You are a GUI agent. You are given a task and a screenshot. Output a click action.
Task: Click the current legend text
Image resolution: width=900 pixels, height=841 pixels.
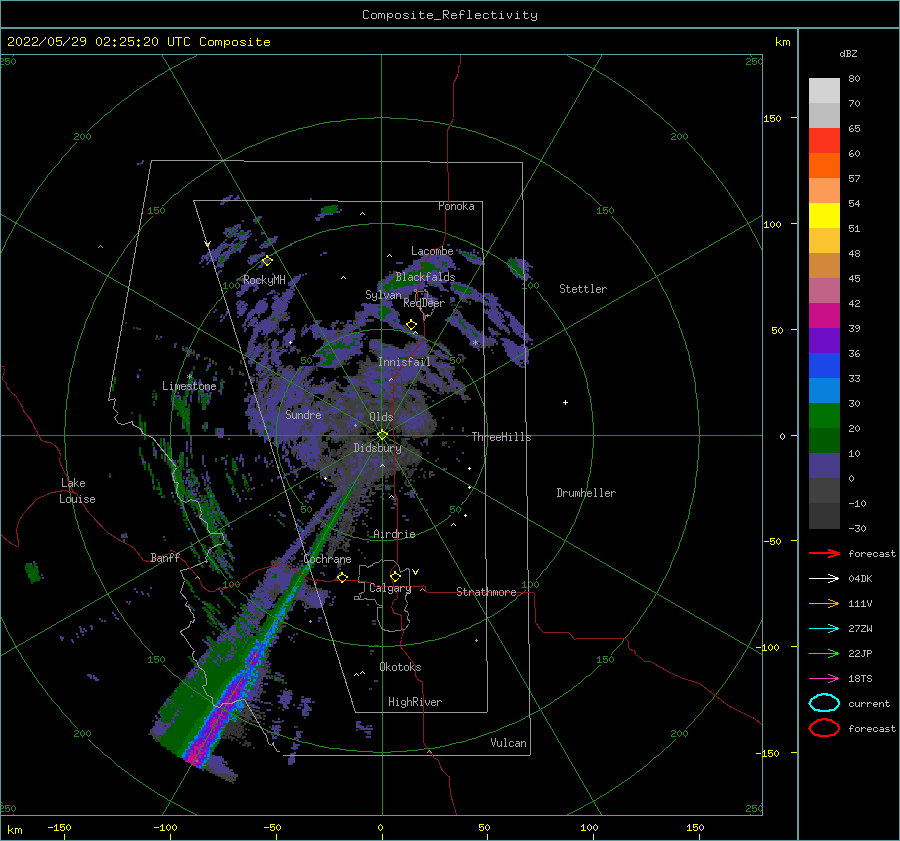tap(869, 703)
